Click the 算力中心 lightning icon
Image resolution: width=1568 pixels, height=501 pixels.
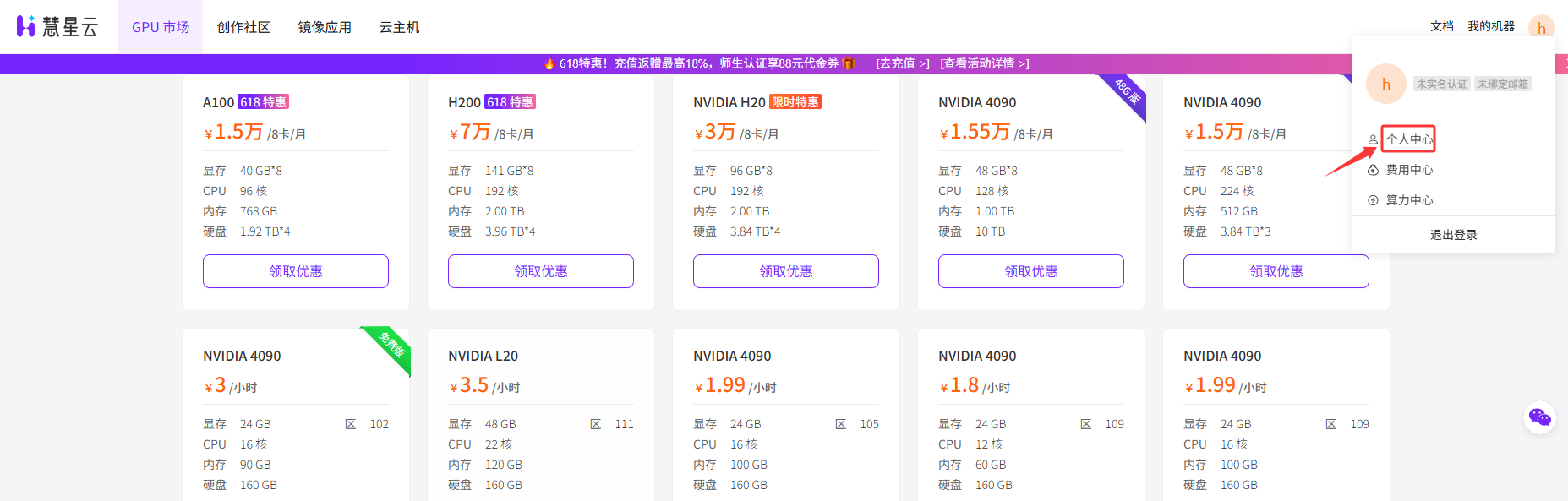[1373, 200]
